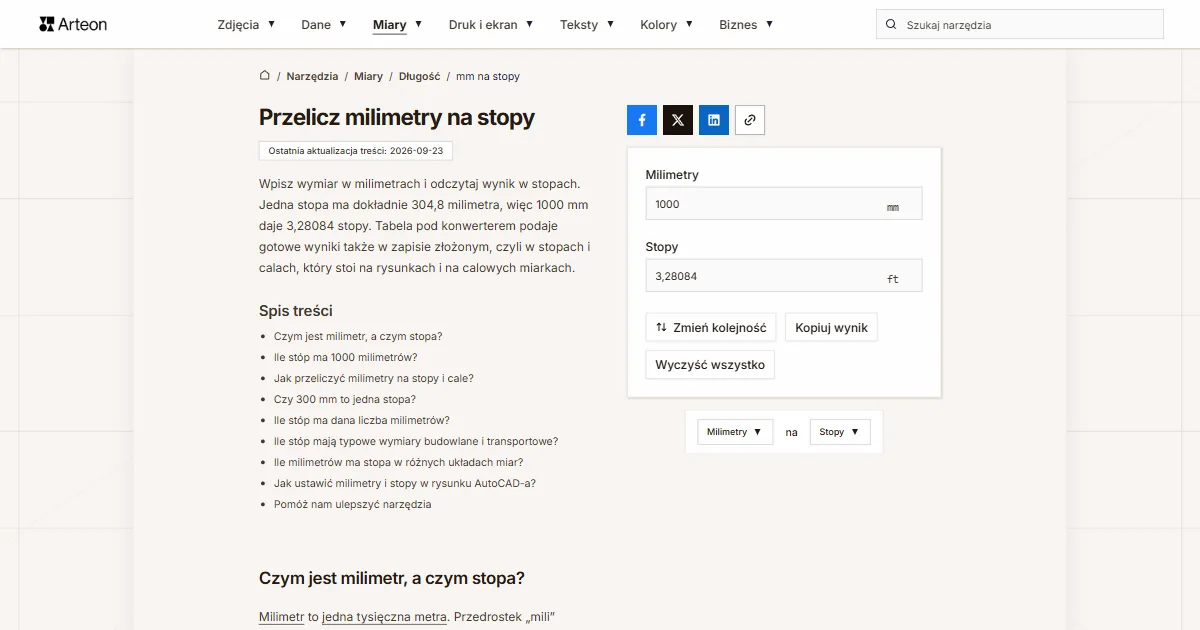Click the Kopiuj wynik button
Image resolution: width=1200 pixels, height=630 pixels.
tap(831, 328)
